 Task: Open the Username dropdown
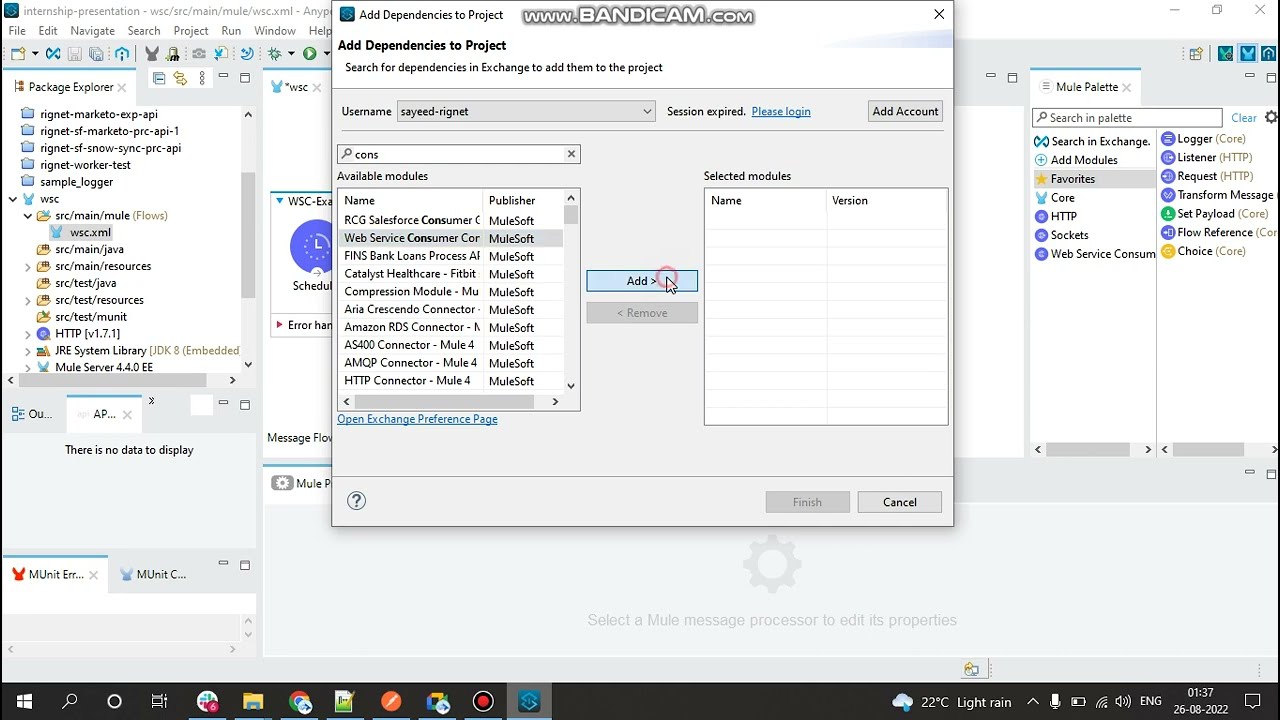click(647, 112)
